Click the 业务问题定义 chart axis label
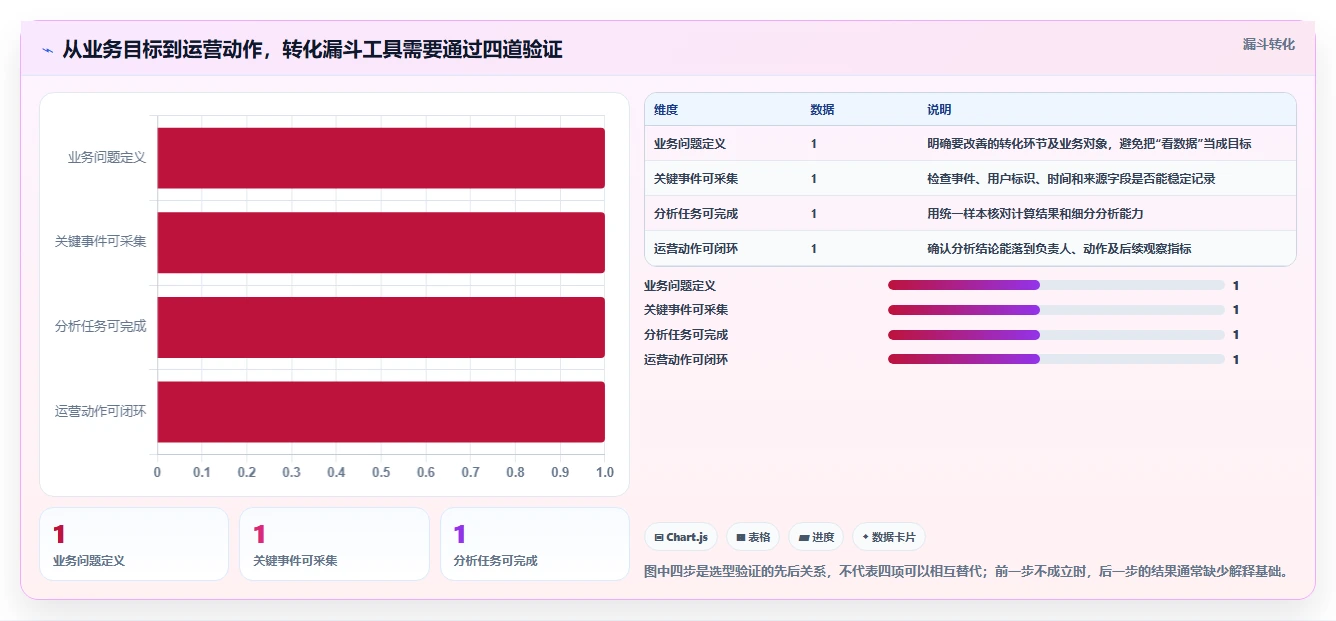 pos(107,158)
